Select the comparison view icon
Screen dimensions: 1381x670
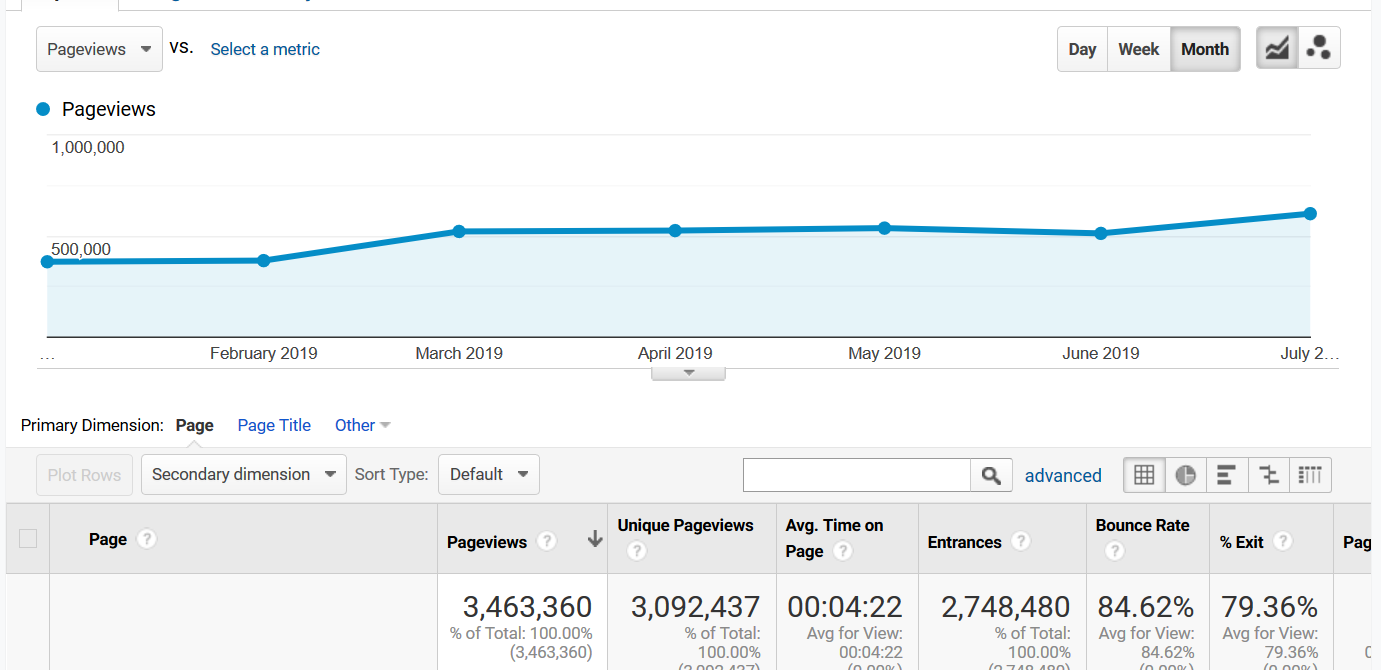pos(1269,475)
